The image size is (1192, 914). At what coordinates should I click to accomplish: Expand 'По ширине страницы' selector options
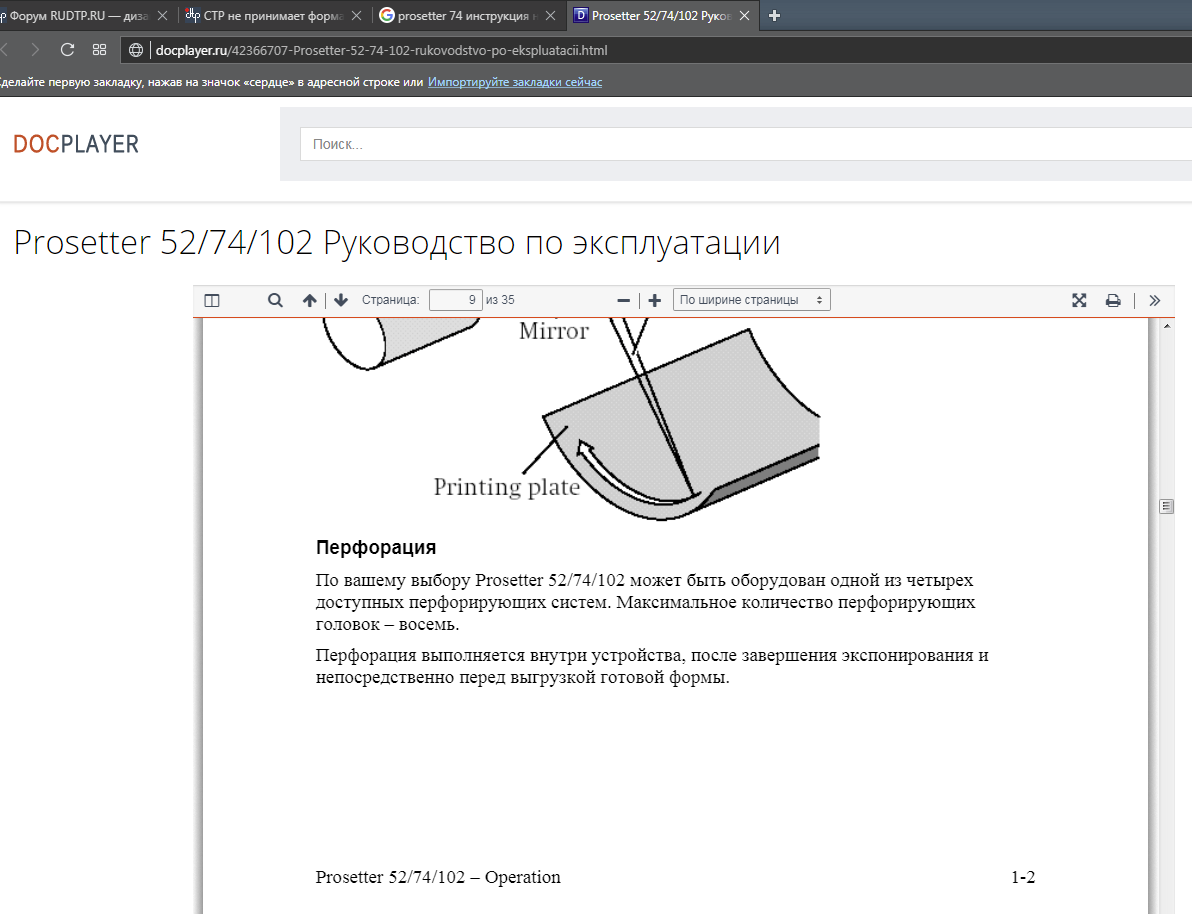[x=816, y=299]
